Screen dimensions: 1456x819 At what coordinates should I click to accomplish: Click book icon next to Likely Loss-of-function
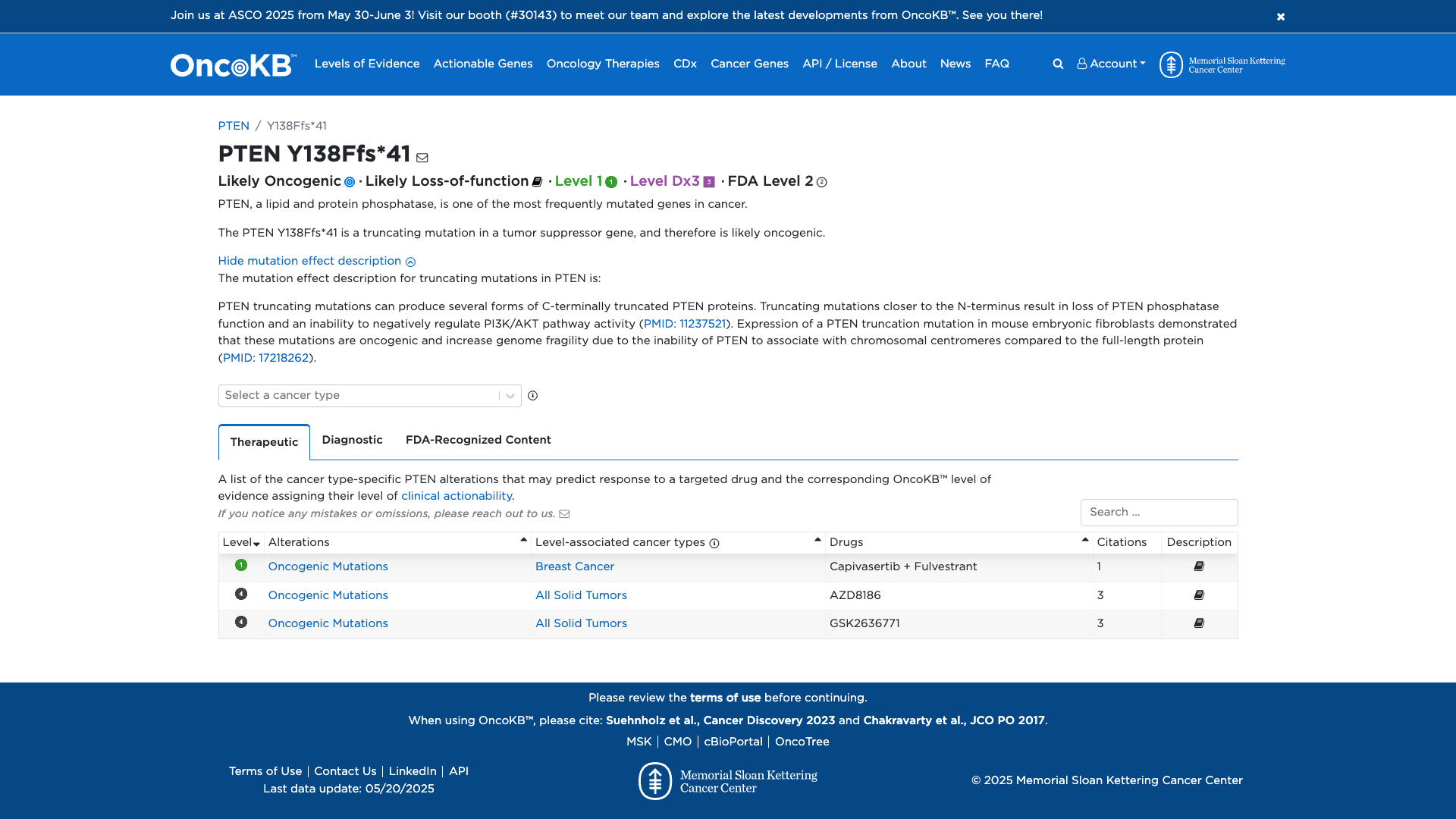(537, 182)
